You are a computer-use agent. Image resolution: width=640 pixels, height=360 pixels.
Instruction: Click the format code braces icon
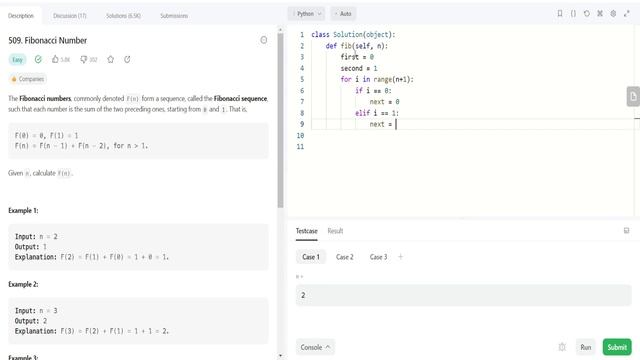point(573,13)
